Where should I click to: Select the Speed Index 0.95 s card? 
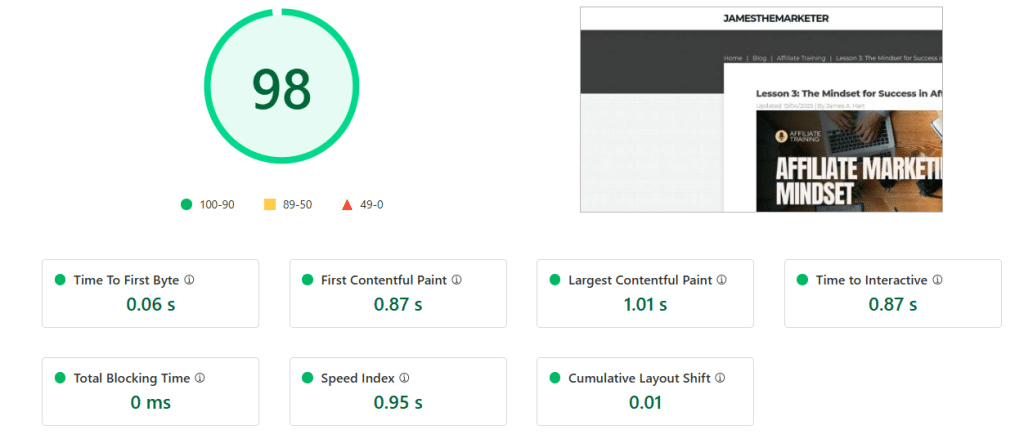click(398, 391)
